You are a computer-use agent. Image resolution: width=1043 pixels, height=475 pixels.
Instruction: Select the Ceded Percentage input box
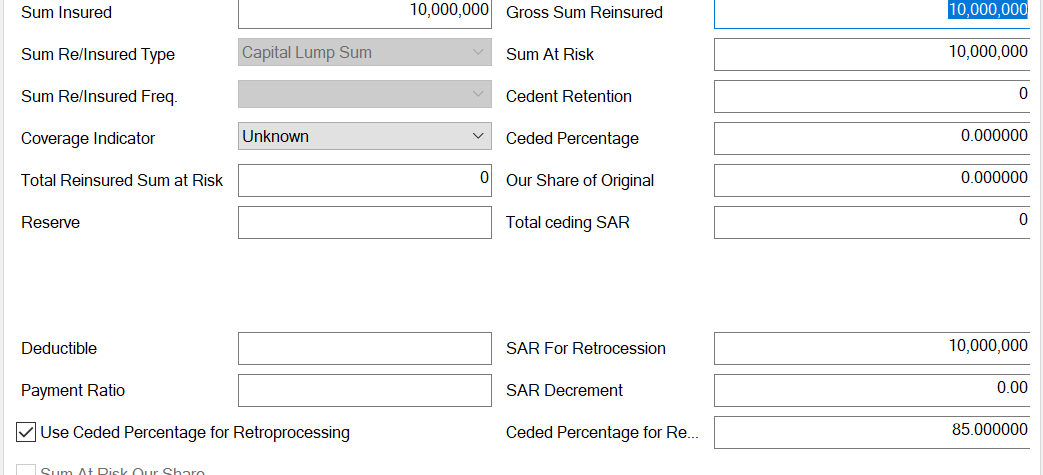871,138
